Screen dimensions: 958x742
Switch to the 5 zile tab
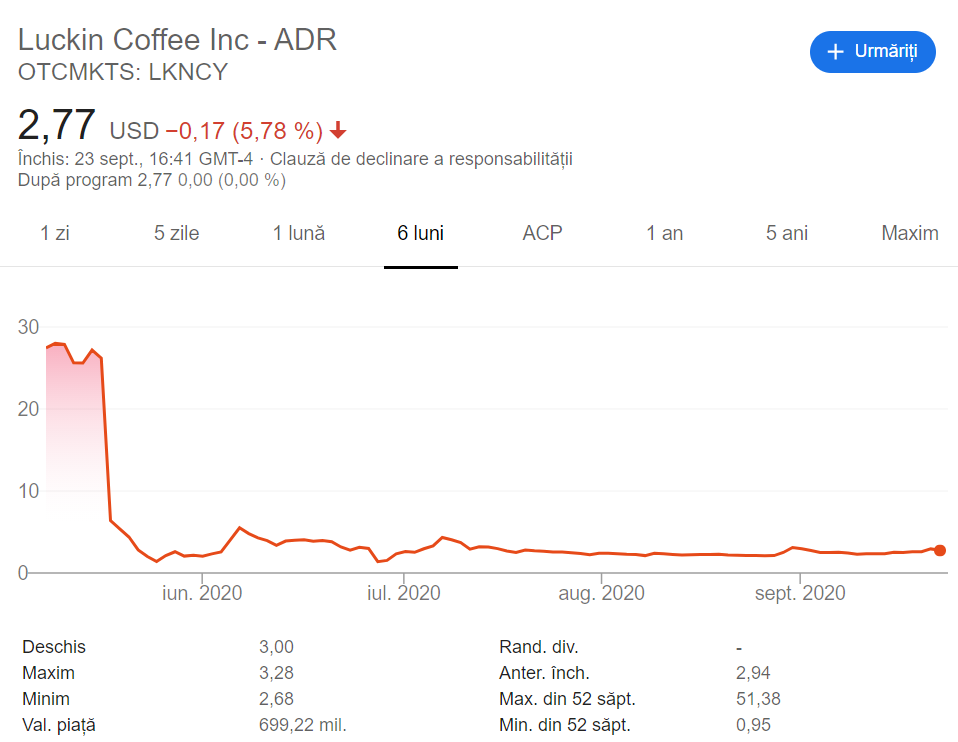[176, 233]
